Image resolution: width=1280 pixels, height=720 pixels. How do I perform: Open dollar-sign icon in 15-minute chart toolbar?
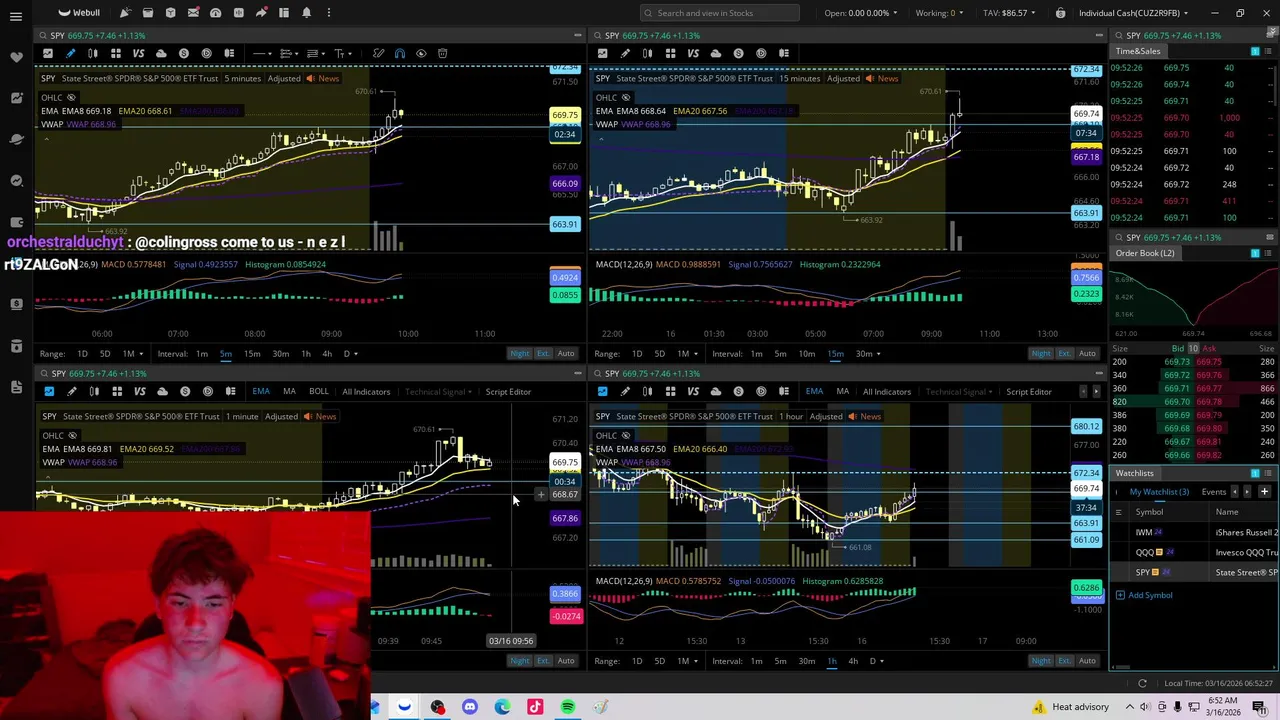point(738,53)
